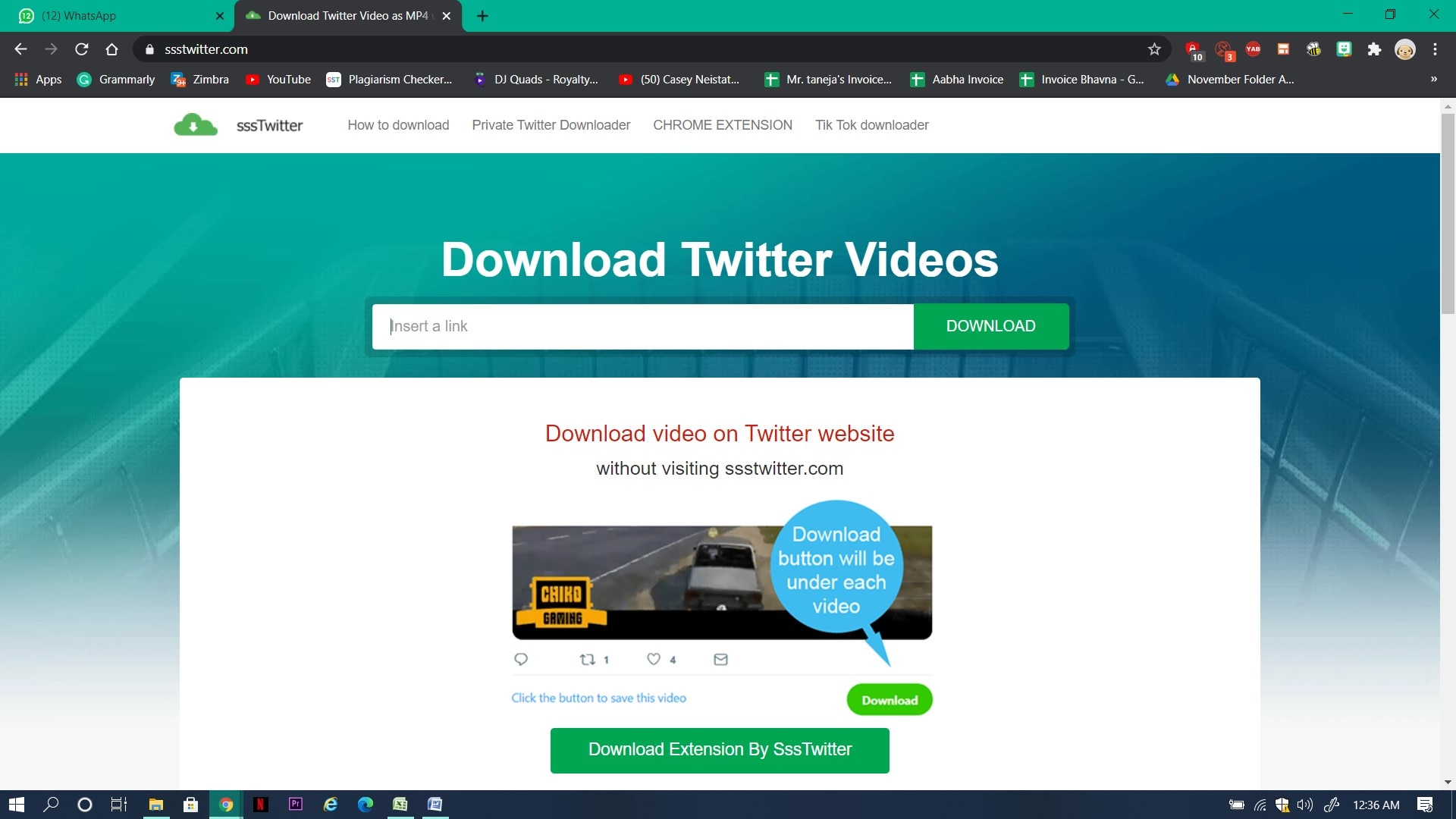This screenshot has width=1456, height=819.
Task: Click 'Click the button to save this video' link
Action: click(598, 698)
